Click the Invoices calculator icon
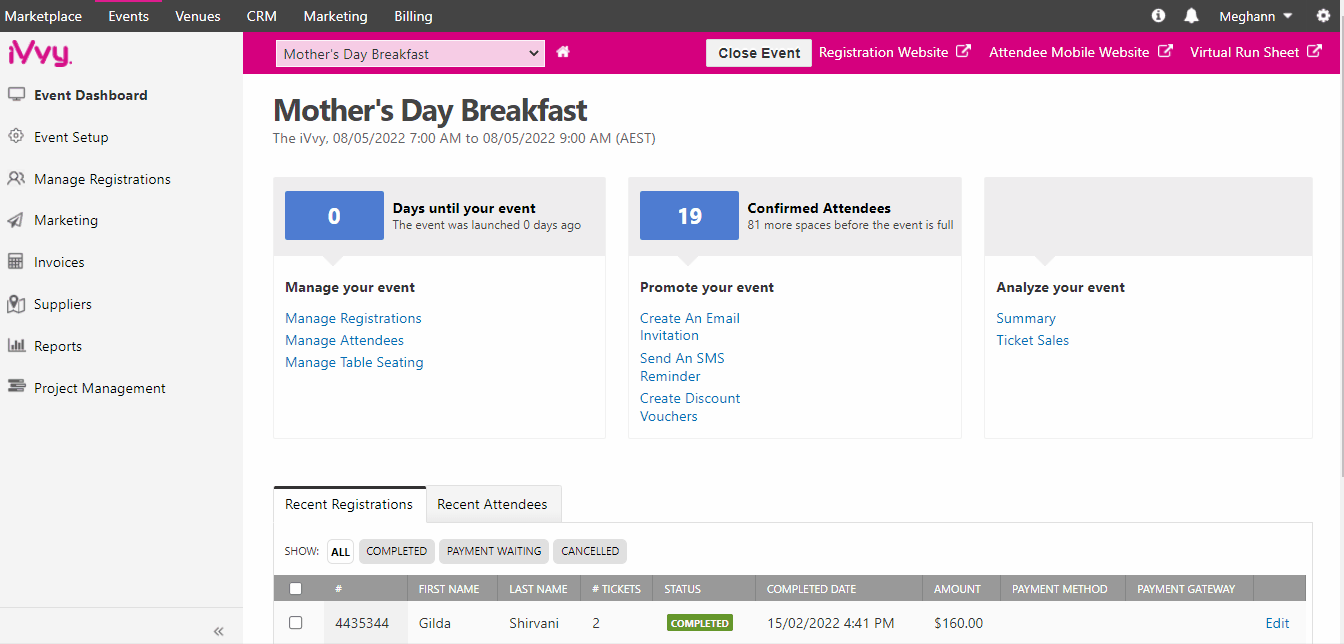The width and height of the screenshot is (1344, 644). pos(16,262)
